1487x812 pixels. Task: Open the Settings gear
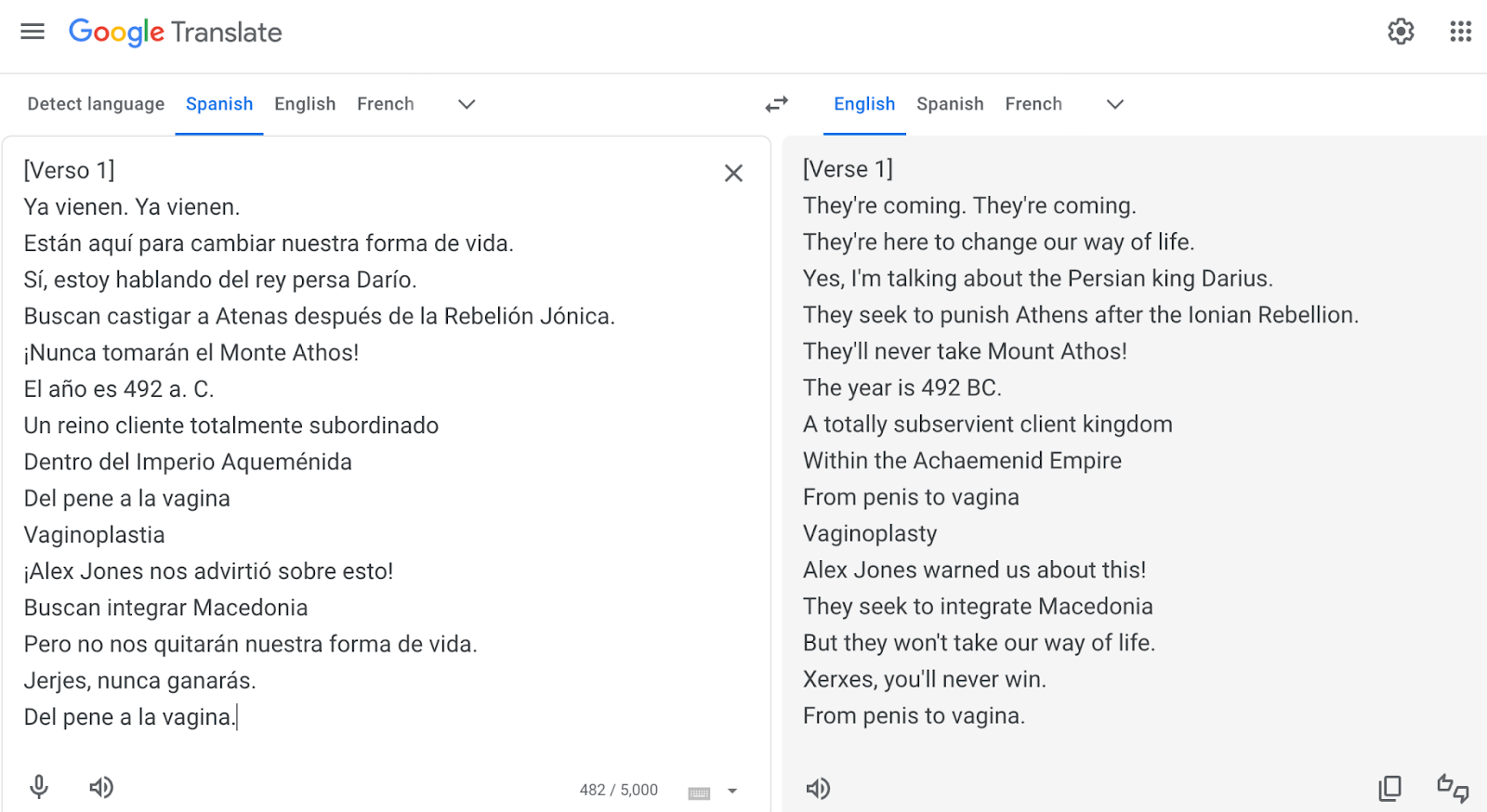point(1401,32)
